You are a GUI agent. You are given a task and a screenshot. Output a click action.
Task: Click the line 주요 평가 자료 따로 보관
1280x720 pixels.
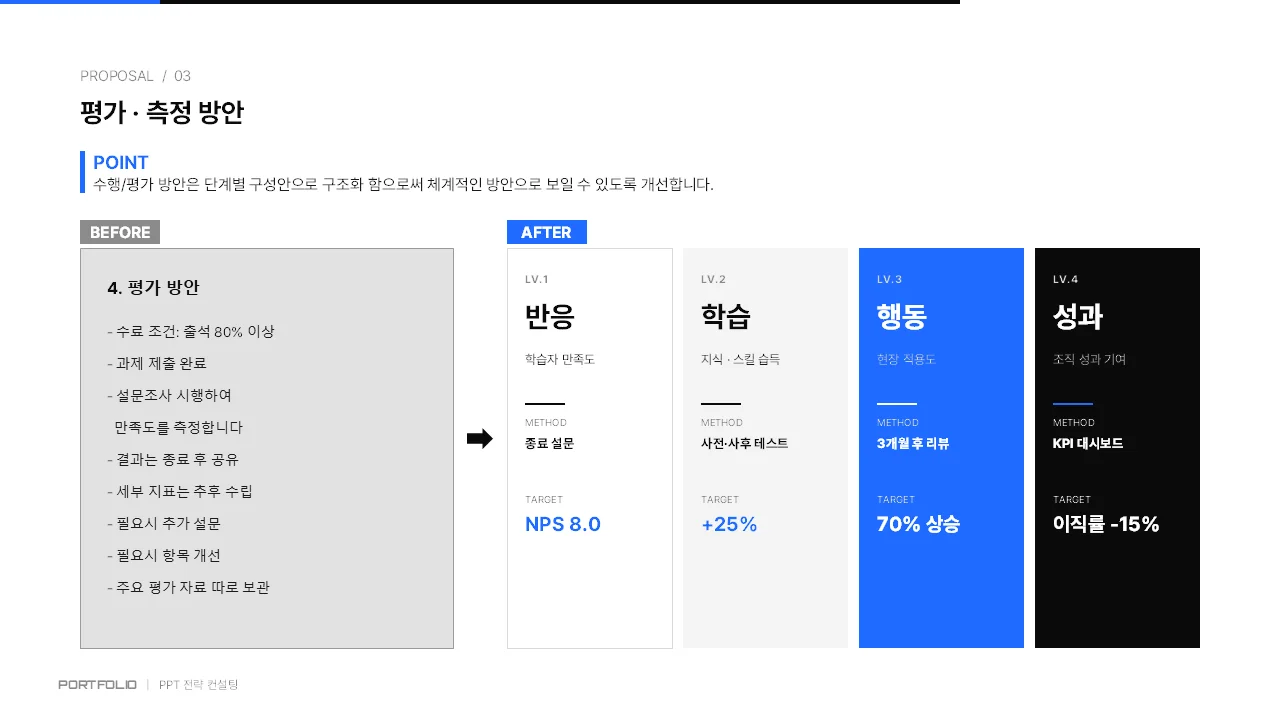click(188, 588)
